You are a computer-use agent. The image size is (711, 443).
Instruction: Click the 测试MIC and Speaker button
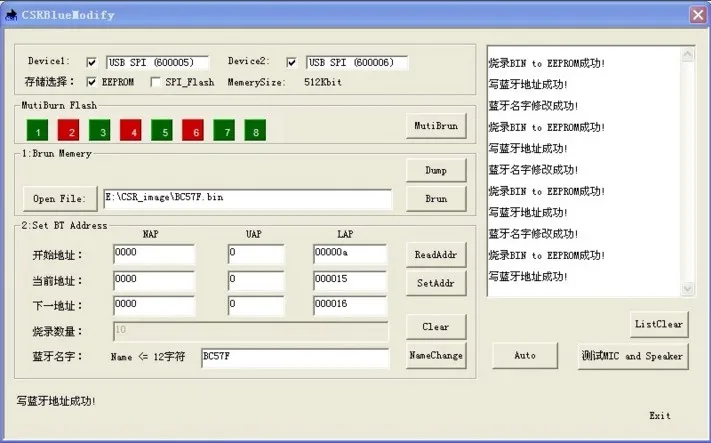[x=633, y=356]
